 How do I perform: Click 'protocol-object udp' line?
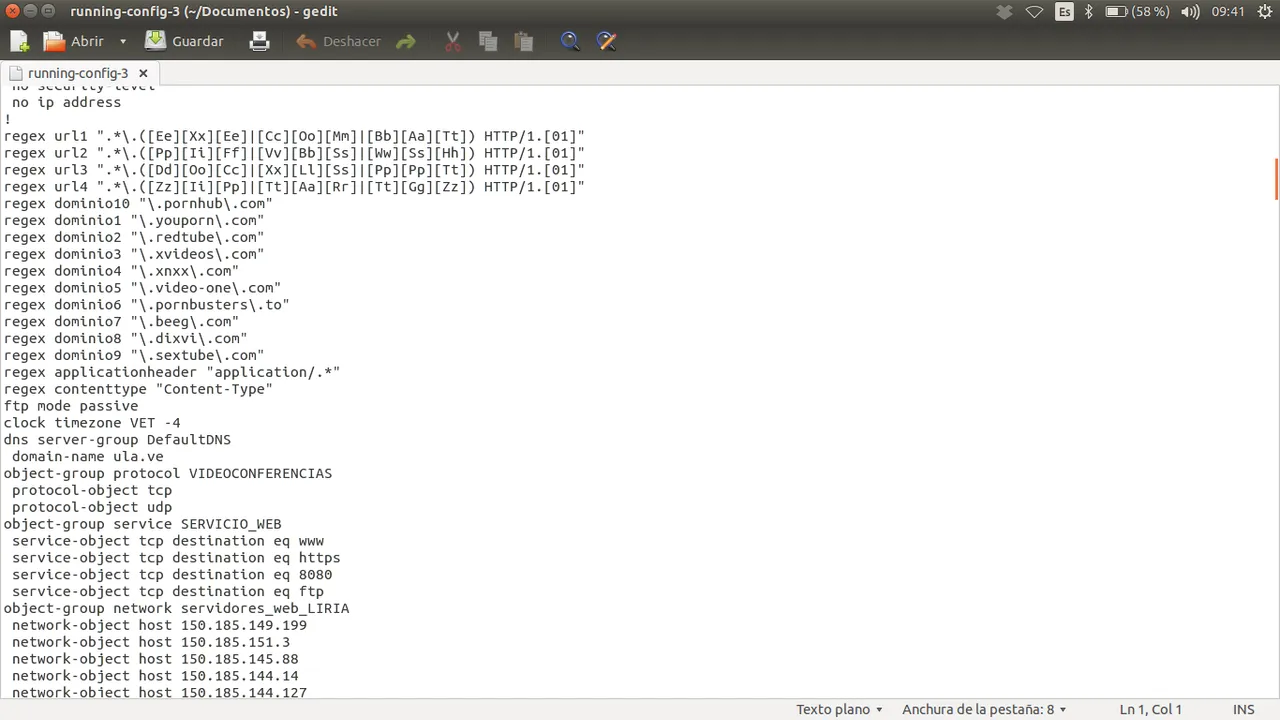[92, 507]
